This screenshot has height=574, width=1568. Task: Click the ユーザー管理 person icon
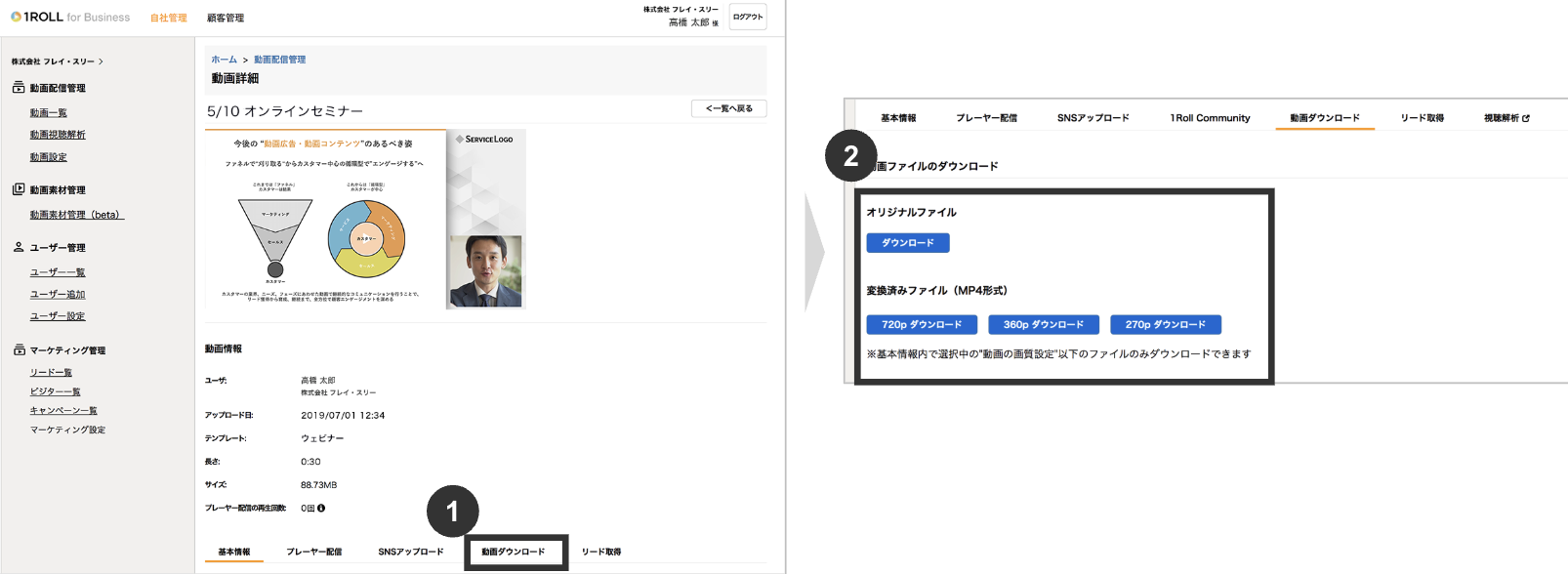tap(19, 247)
